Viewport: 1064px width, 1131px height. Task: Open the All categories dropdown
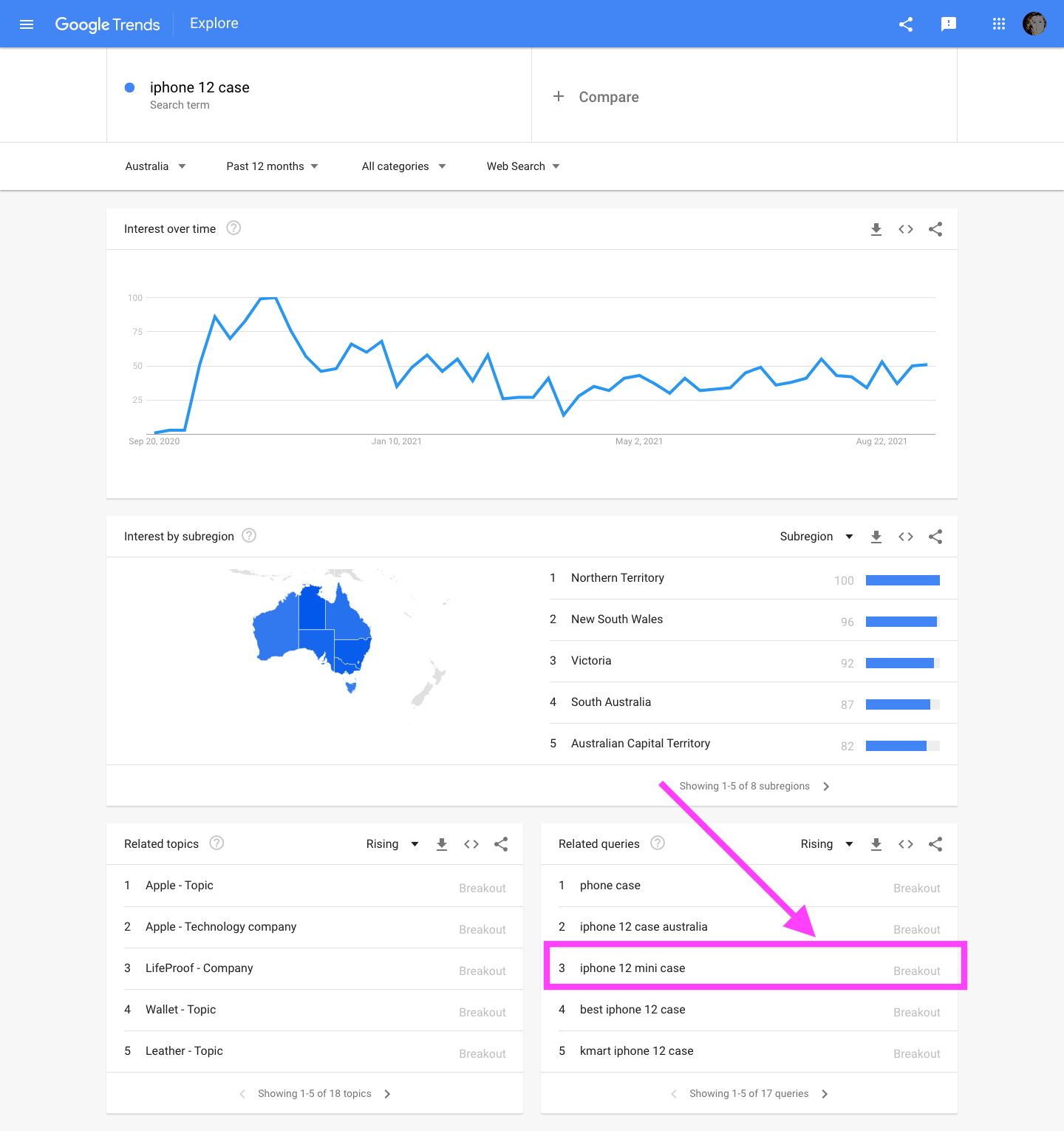pos(403,166)
